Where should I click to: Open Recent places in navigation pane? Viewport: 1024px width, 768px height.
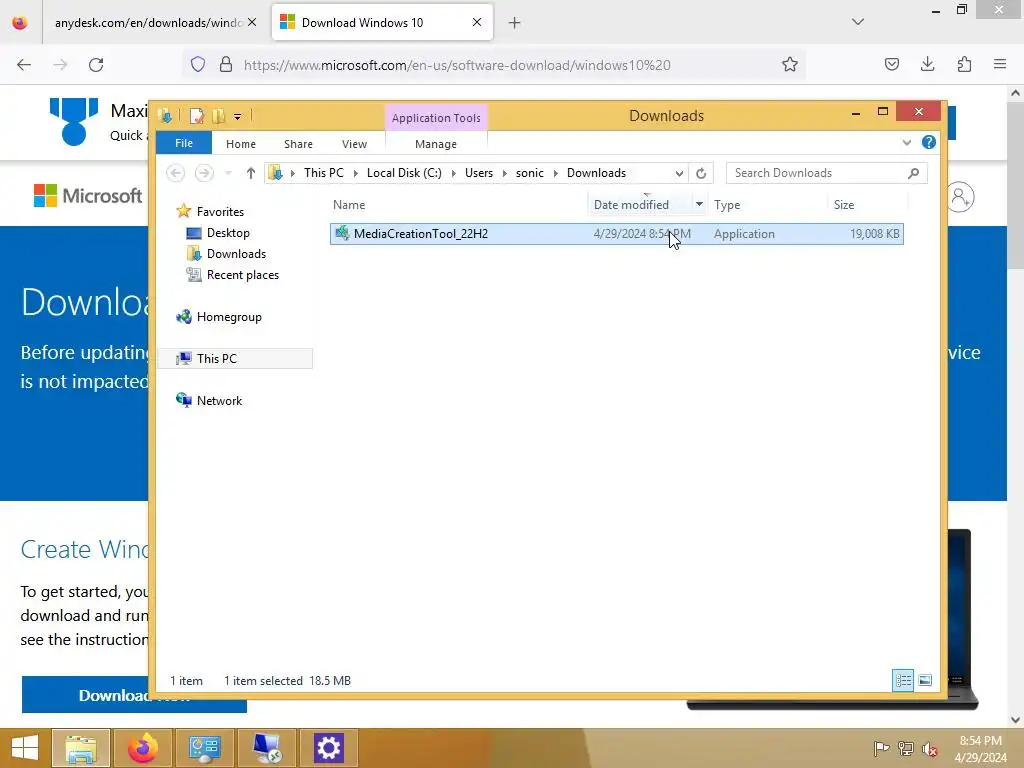[x=242, y=275]
